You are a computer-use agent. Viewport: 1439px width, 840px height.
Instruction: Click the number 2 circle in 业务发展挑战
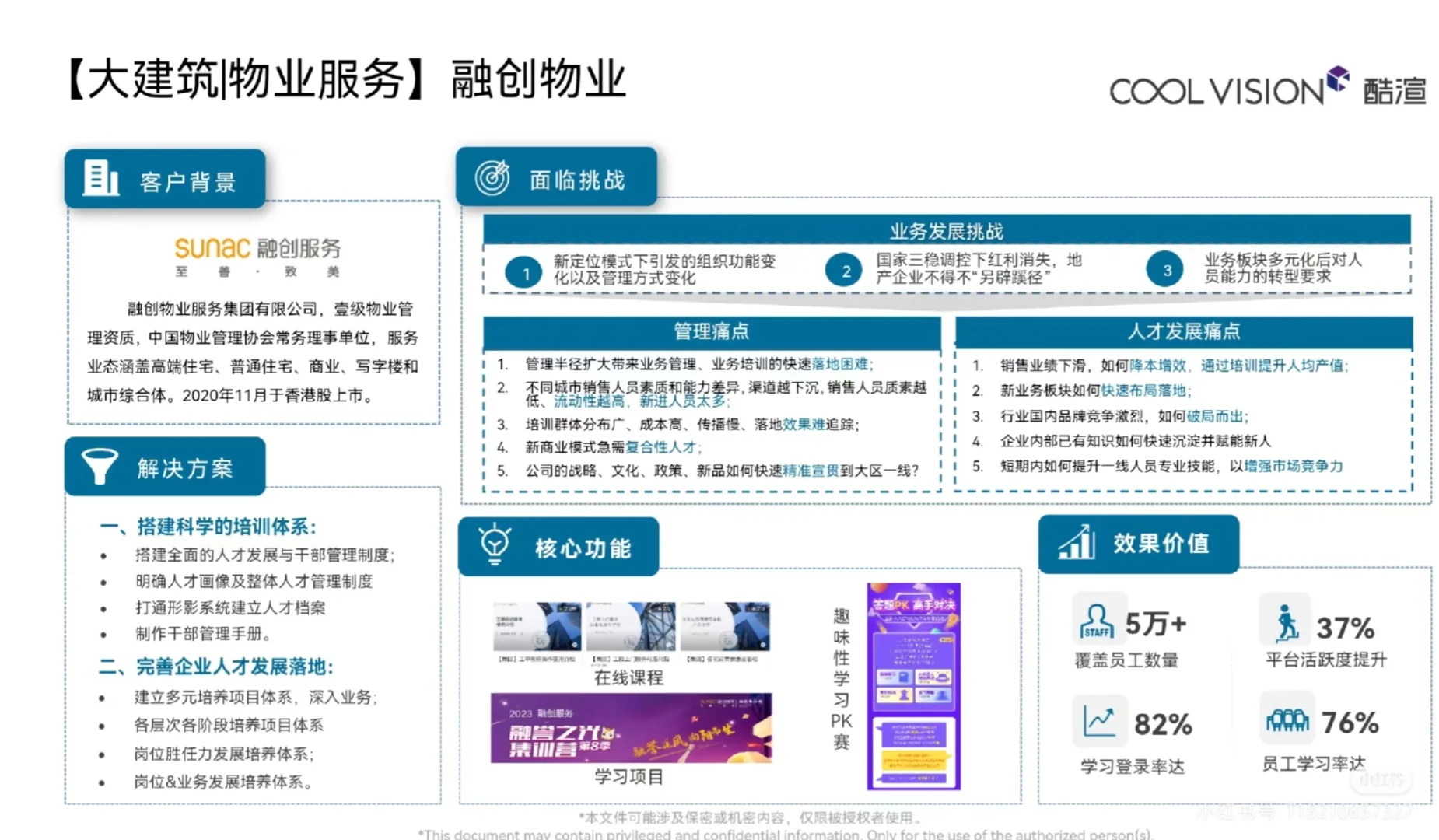click(x=844, y=271)
